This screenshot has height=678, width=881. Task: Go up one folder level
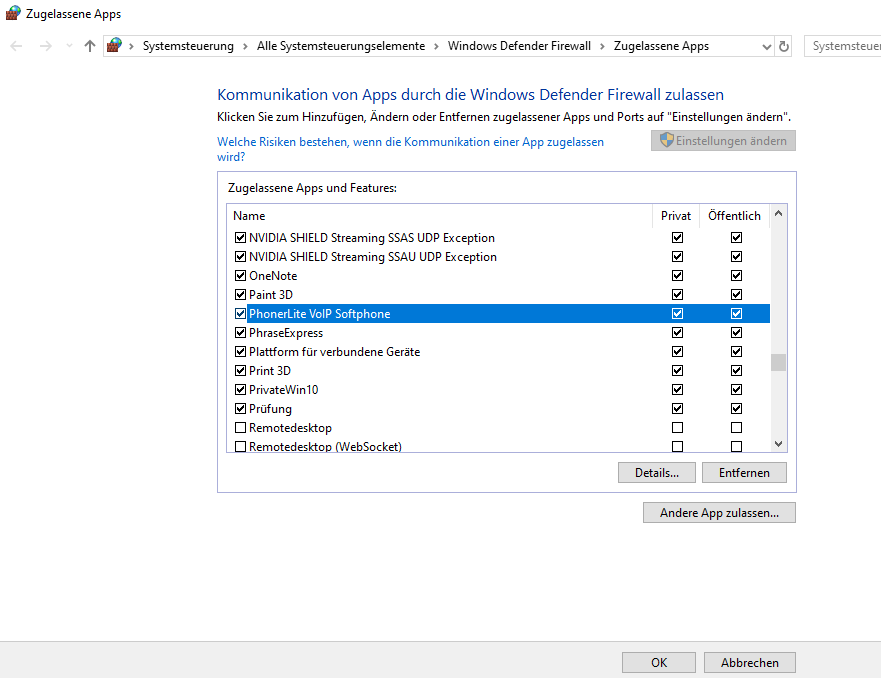(x=90, y=46)
